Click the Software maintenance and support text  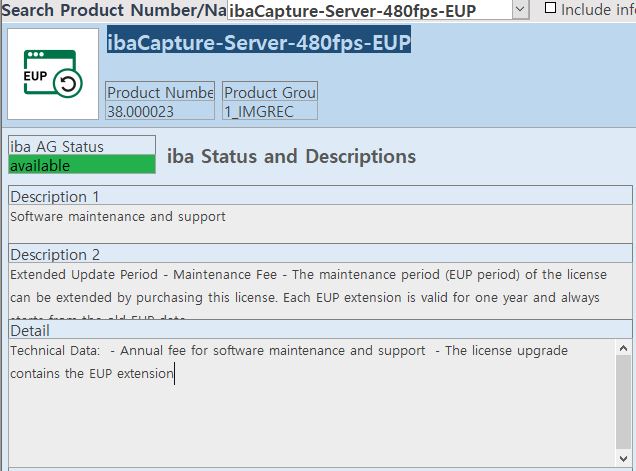point(118,216)
